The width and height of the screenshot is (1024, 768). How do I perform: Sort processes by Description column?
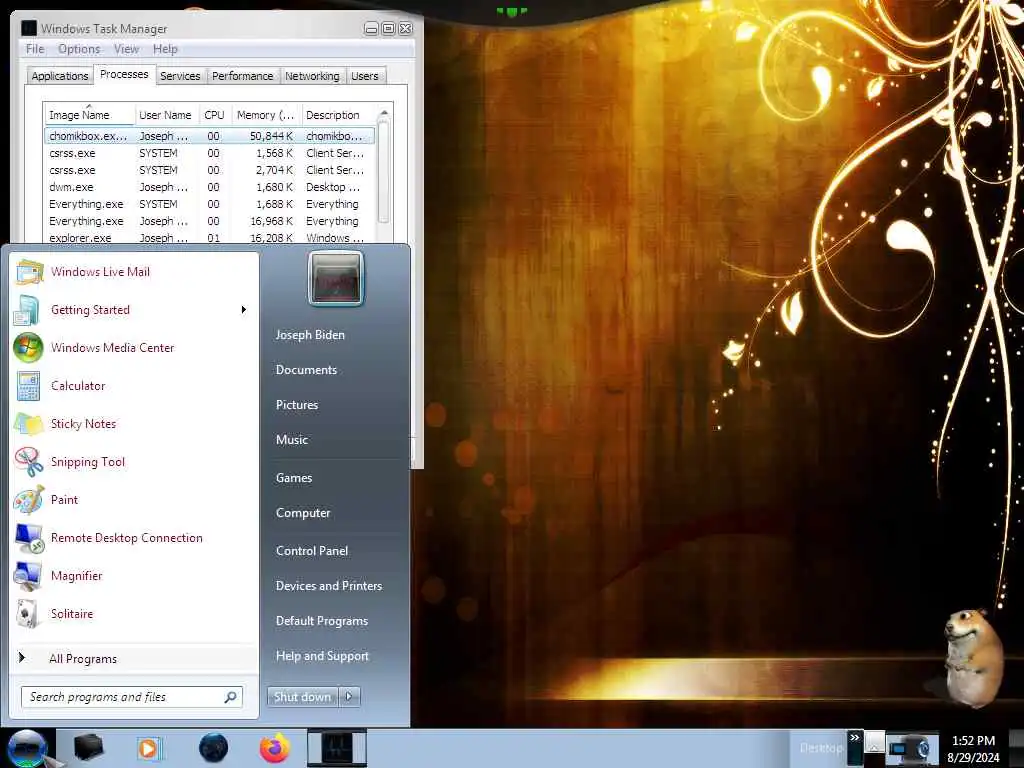(x=338, y=115)
